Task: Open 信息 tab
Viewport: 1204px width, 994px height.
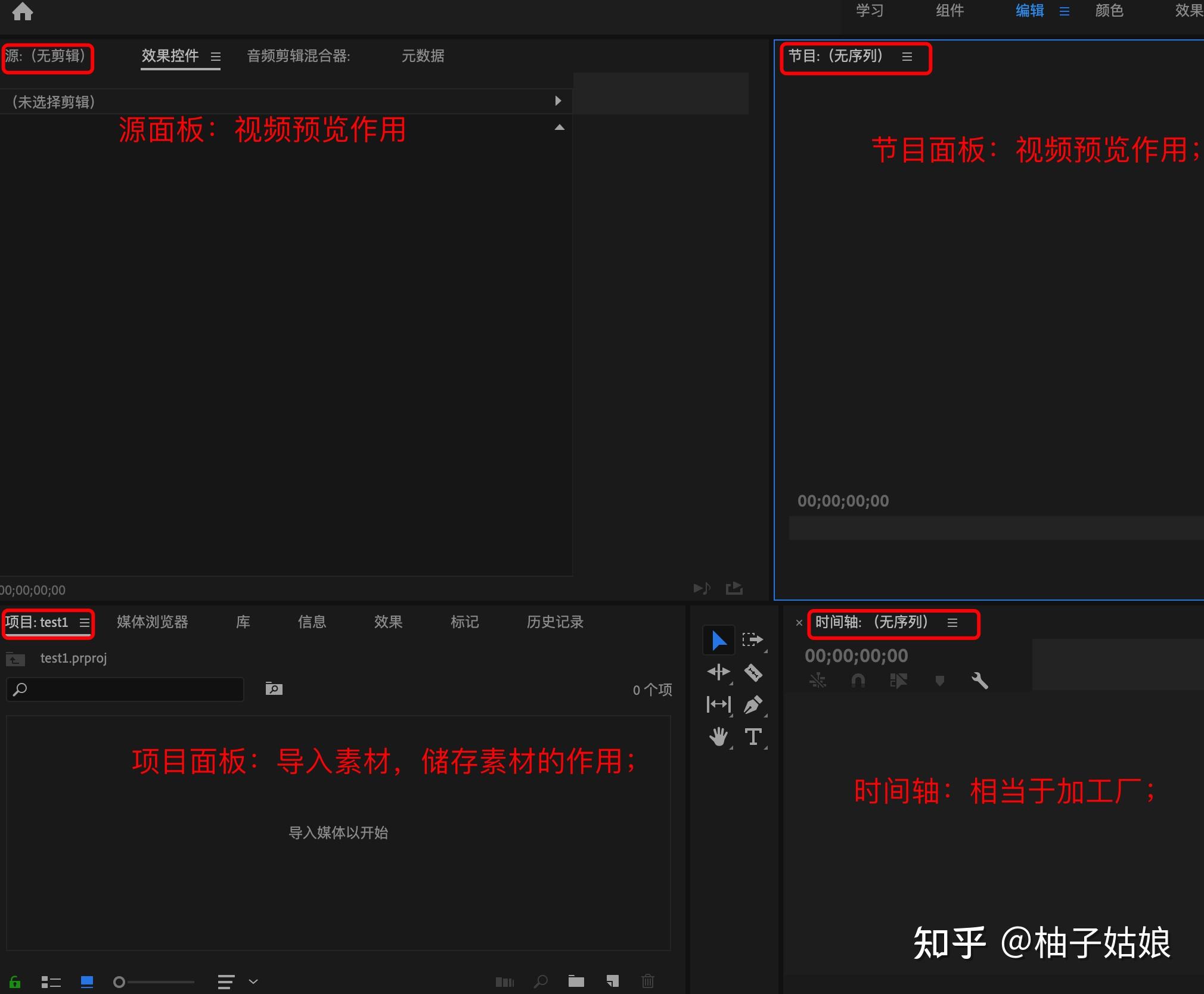Action: pyautogui.click(x=312, y=622)
